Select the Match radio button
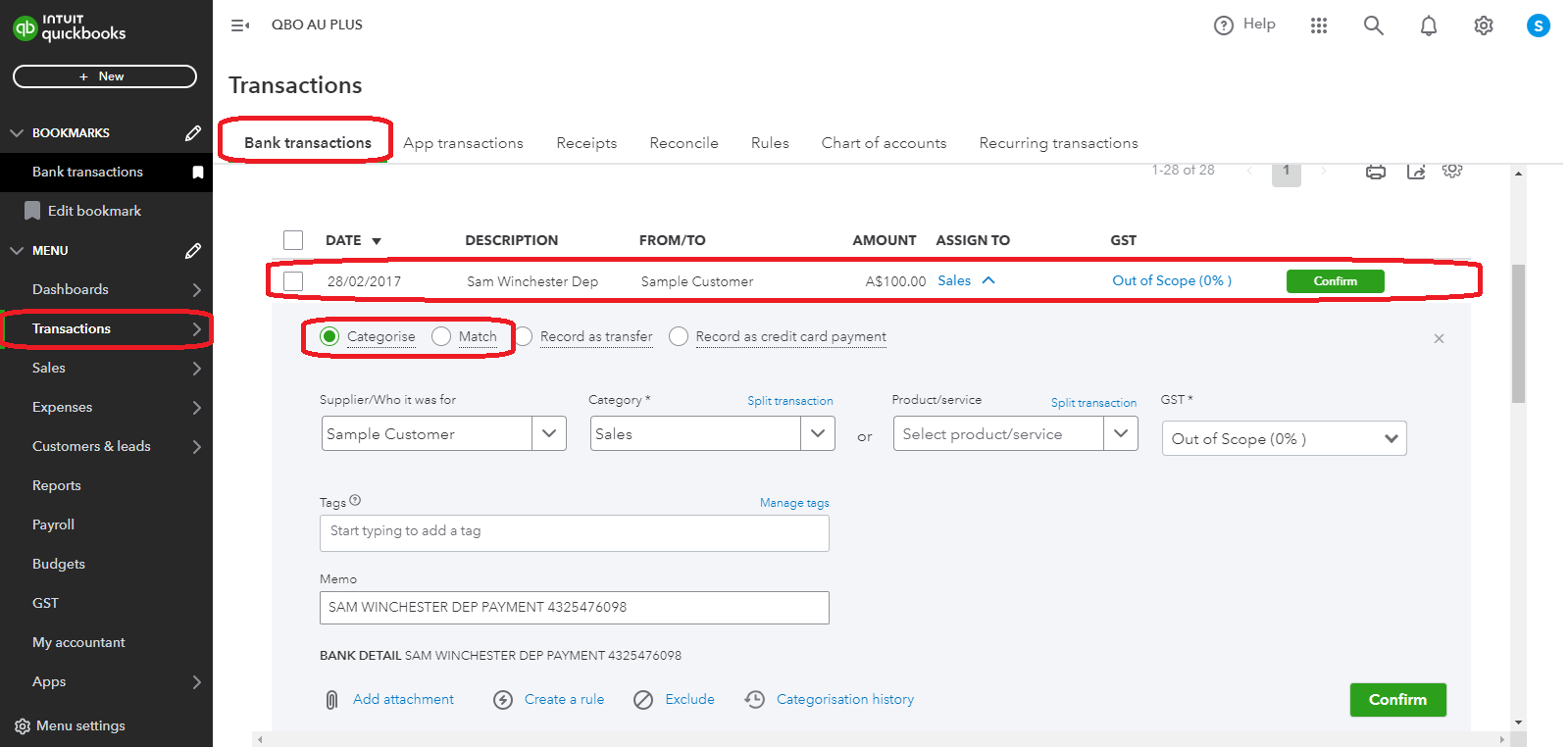Viewport: 1568px width, 748px height. click(x=441, y=337)
